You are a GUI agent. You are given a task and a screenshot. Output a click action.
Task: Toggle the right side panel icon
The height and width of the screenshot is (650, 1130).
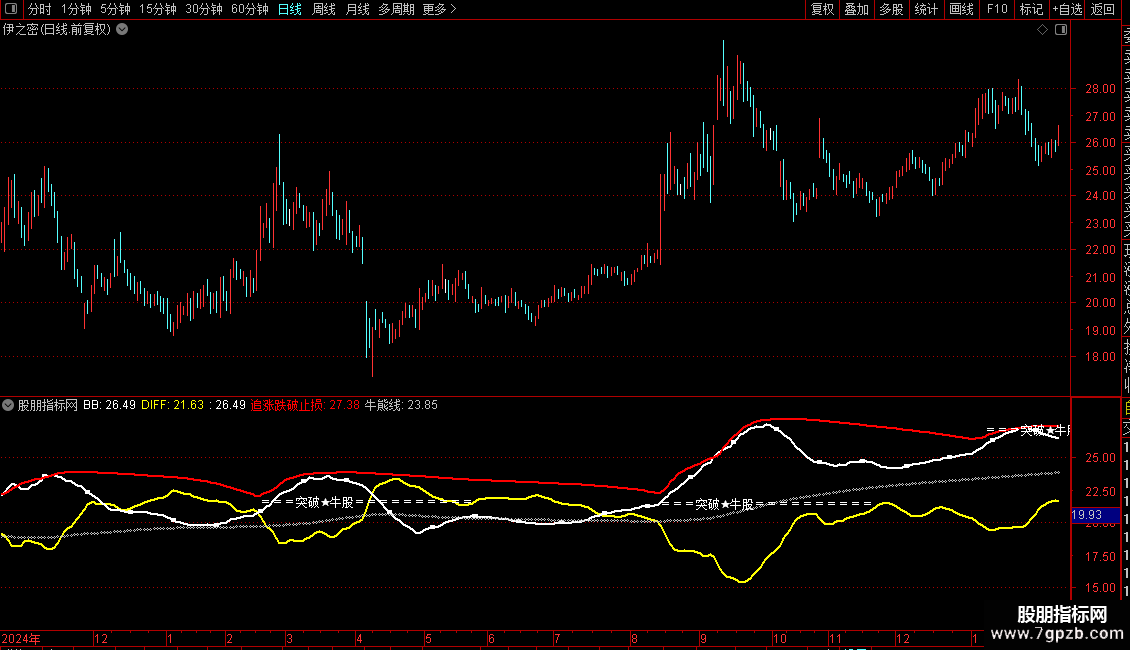click(x=1061, y=30)
